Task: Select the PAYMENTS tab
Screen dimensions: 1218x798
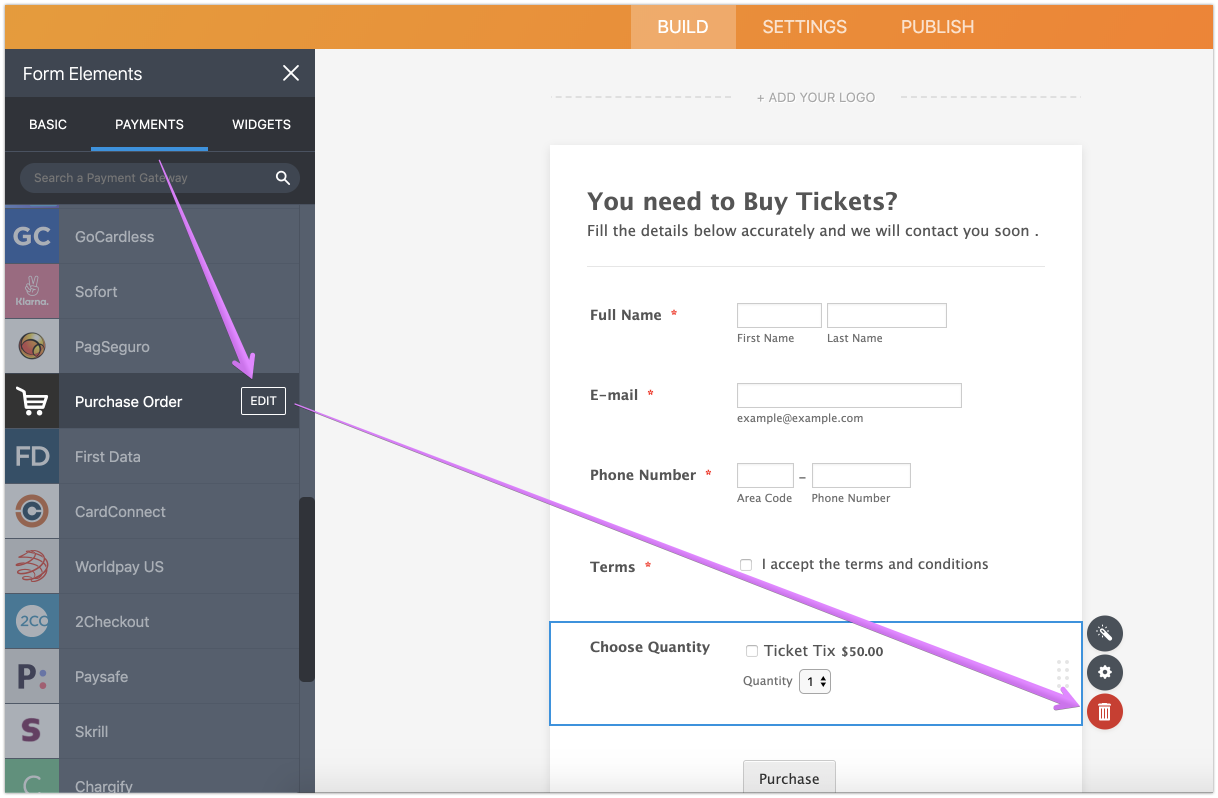Action: [149, 125]
